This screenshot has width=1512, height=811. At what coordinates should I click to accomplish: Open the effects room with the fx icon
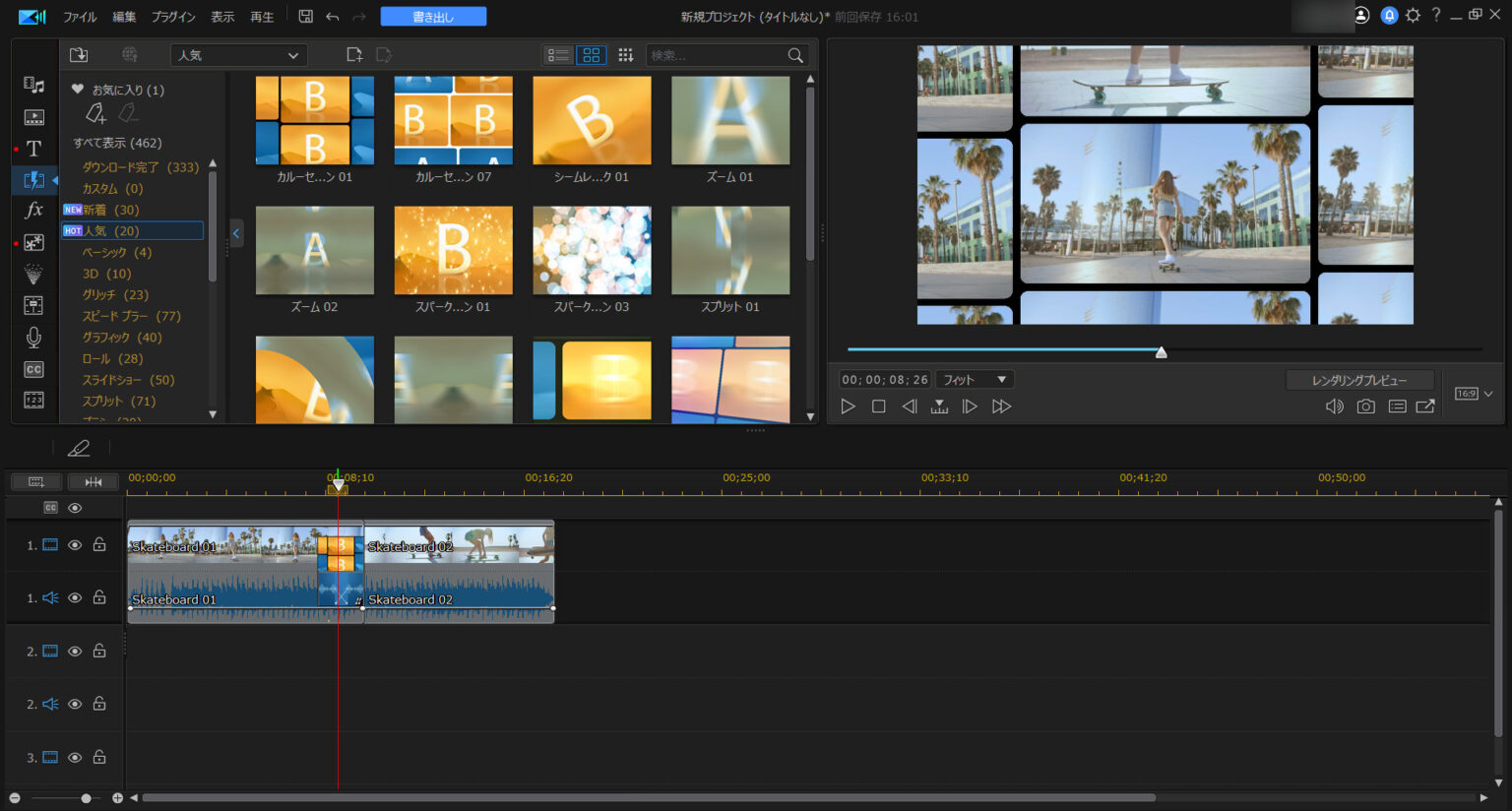coord(33,210)
